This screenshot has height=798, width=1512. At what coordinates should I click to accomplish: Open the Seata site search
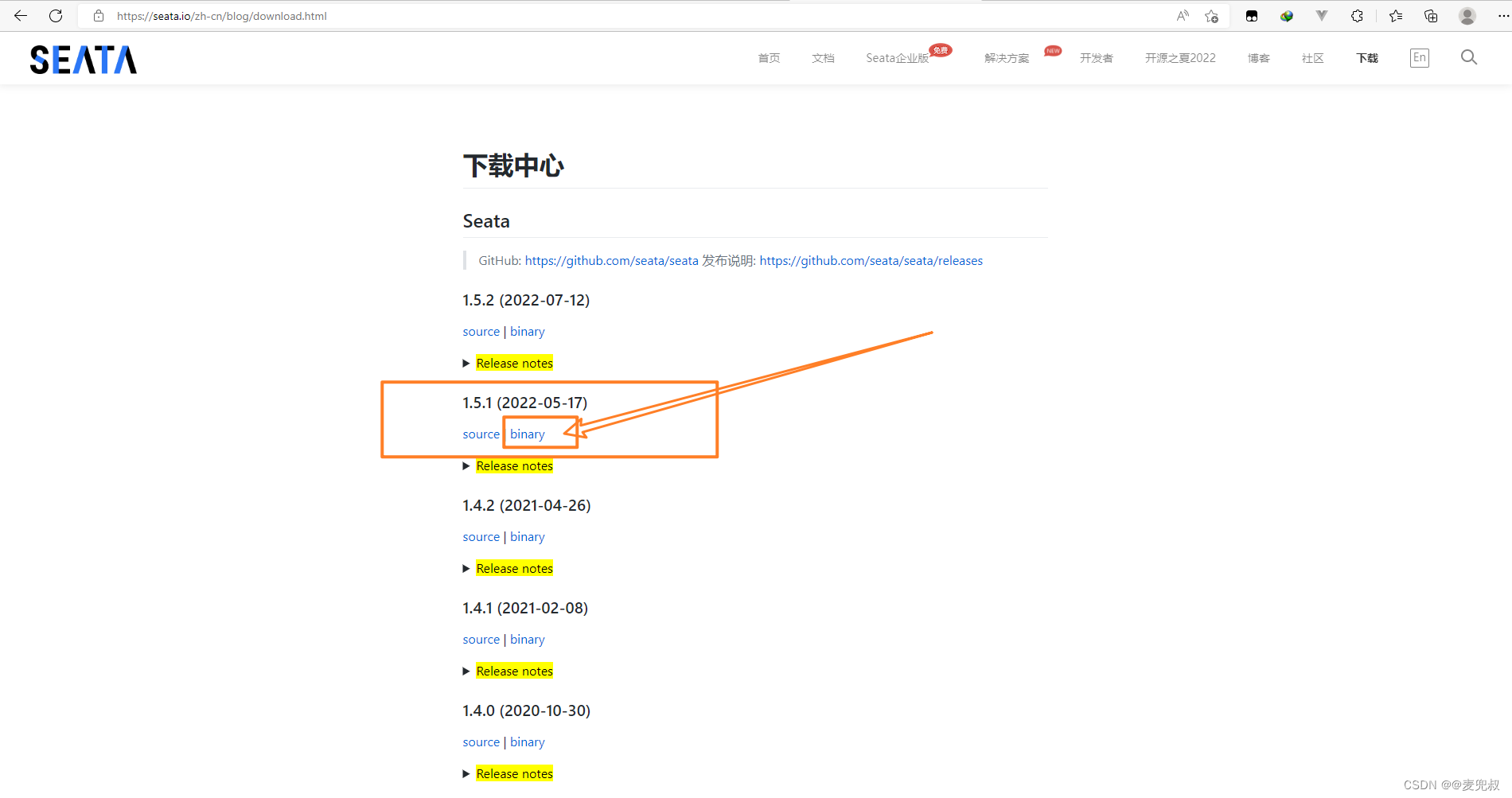point(1468,57)
